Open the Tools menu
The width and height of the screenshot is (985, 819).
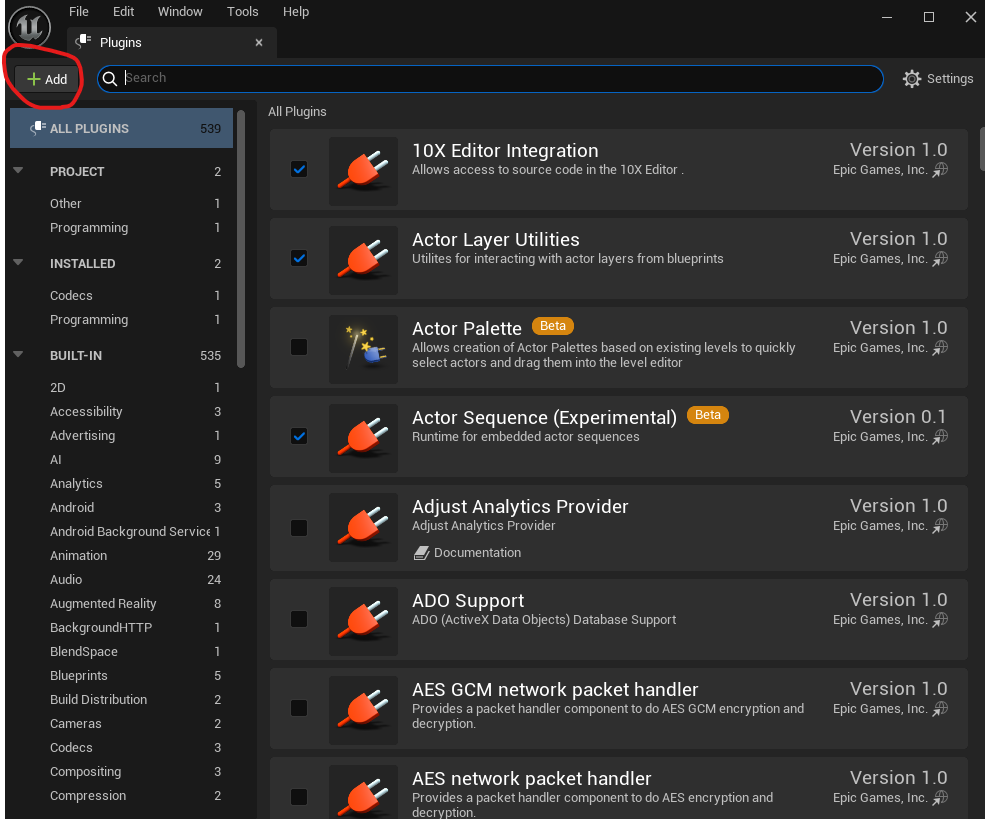tap(242, 11)
